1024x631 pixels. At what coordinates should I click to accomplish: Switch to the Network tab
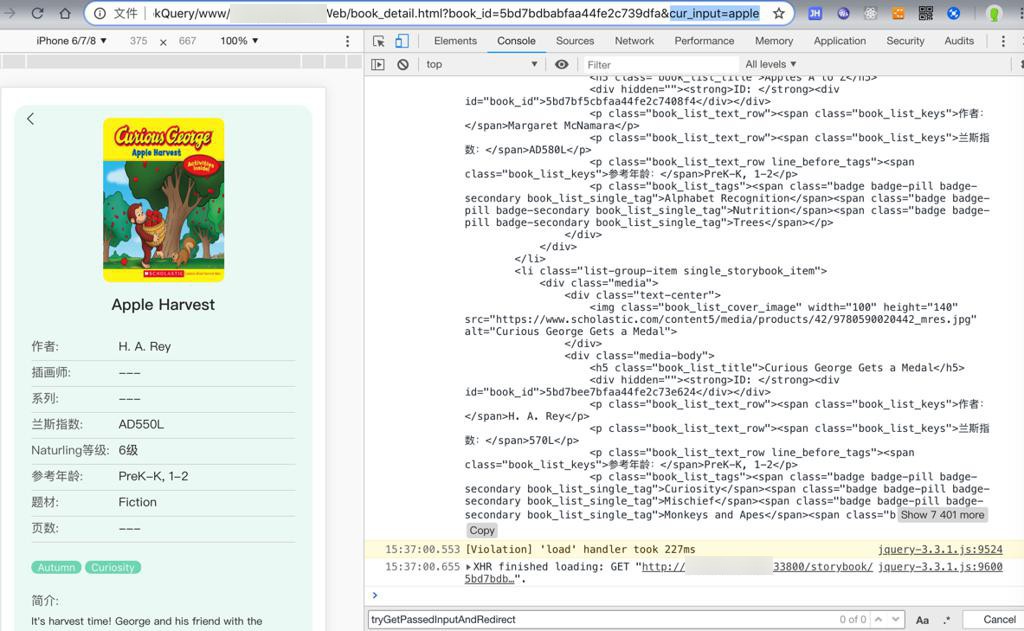click(634, 40)
